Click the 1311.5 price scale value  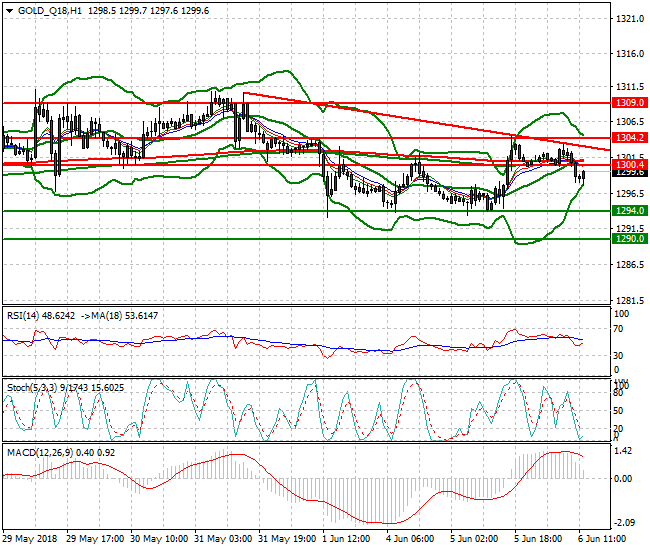[x=630, y=87]
